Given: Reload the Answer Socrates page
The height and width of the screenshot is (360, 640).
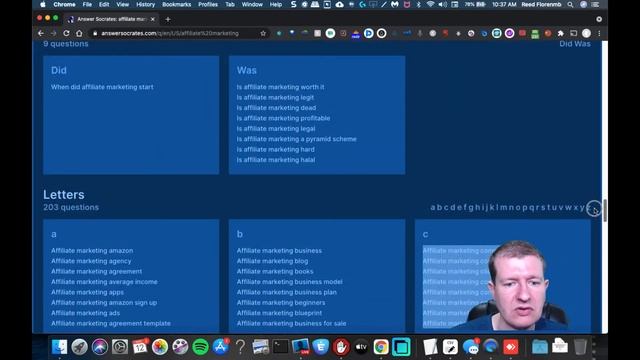Looking at the screenshot, I should [x=66, y=33].
